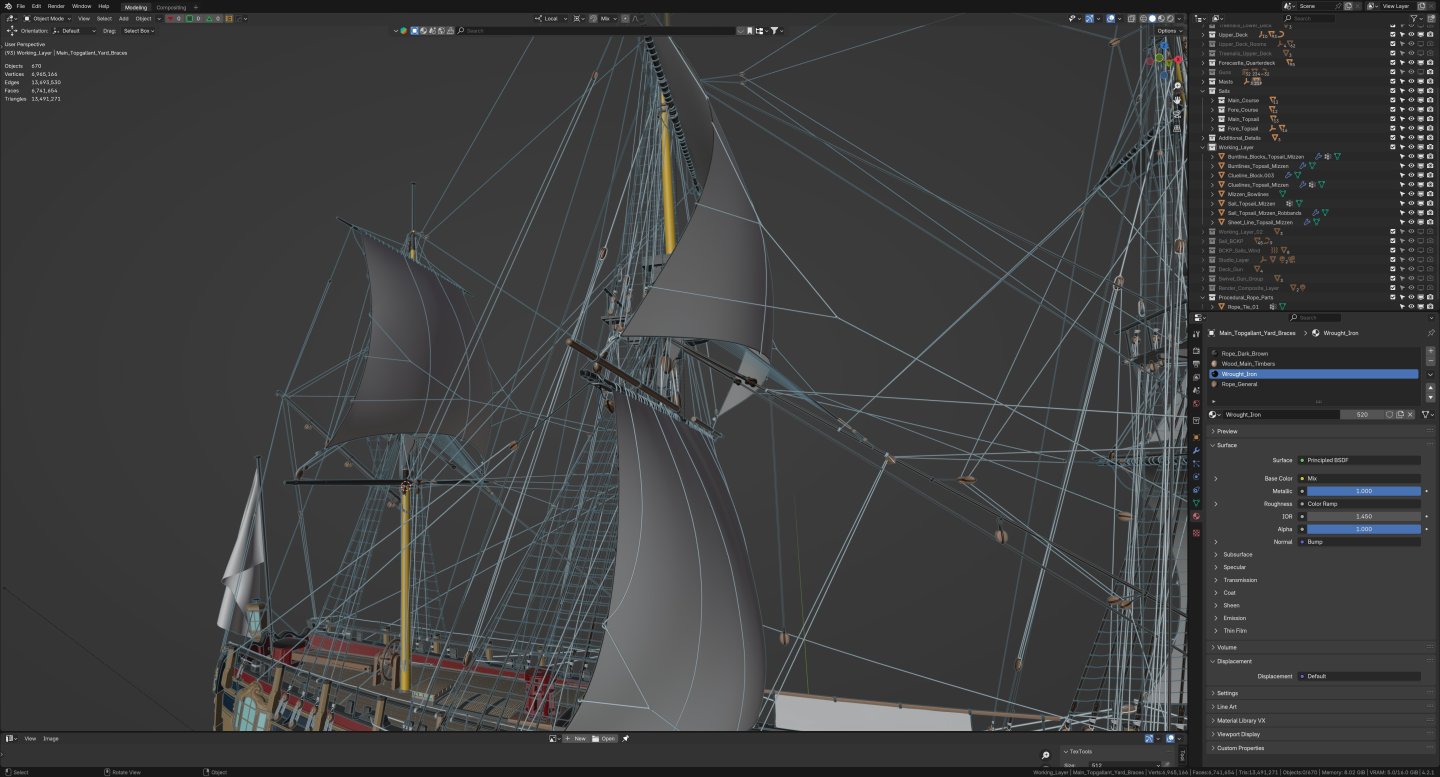The height and width of the screenshot is (777, 1440).
Task: Open the Window menu
Action: pos(81,6)
